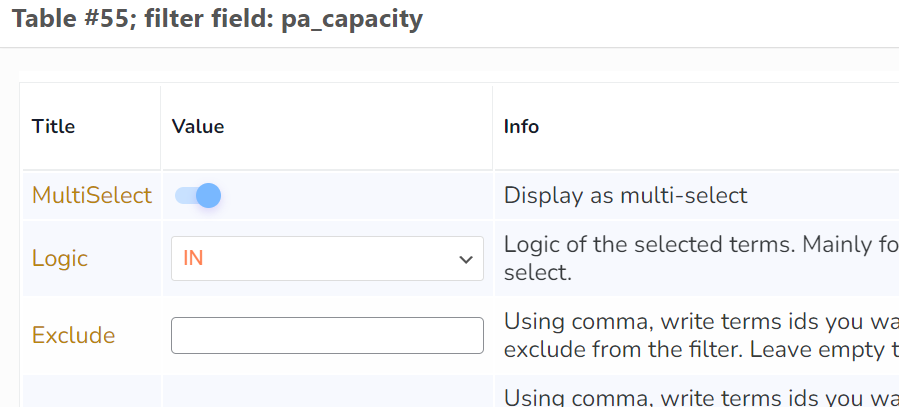Open the Logic dropdown showing IN

327,259
